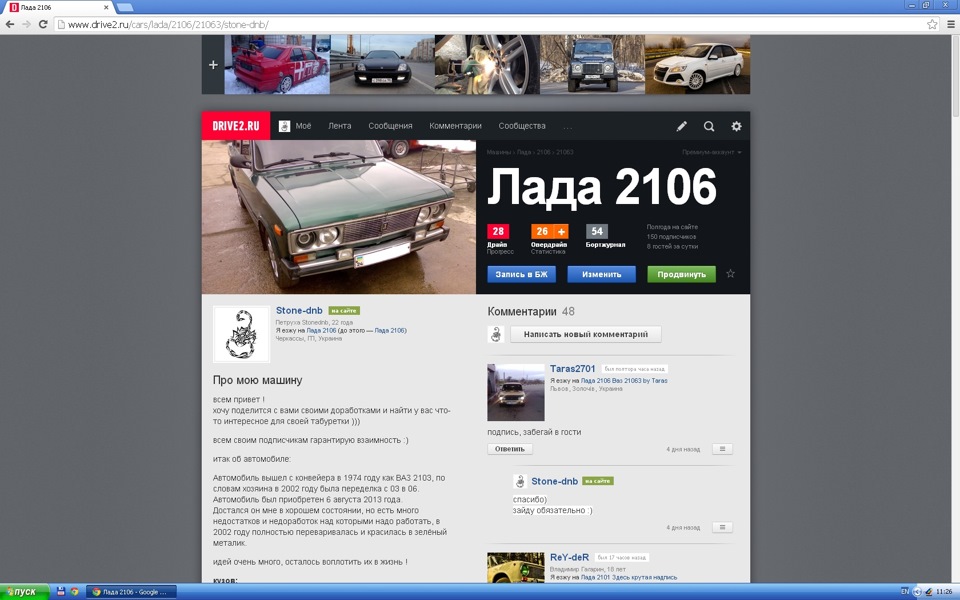Click the Прогресс link under Drive
This screenshot has width=960, height=600.
point(500,252)
